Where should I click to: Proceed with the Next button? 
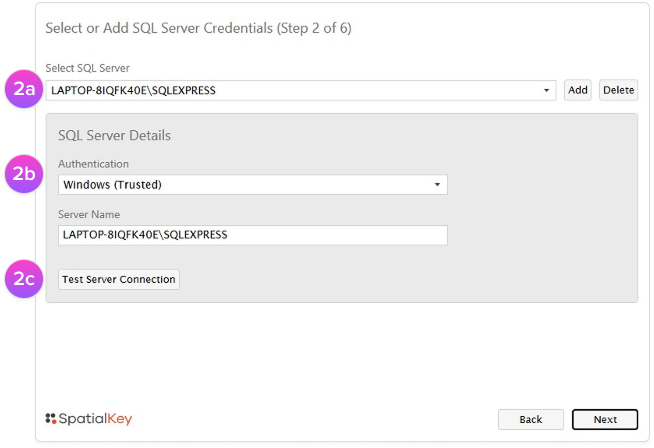coord(604,419)
